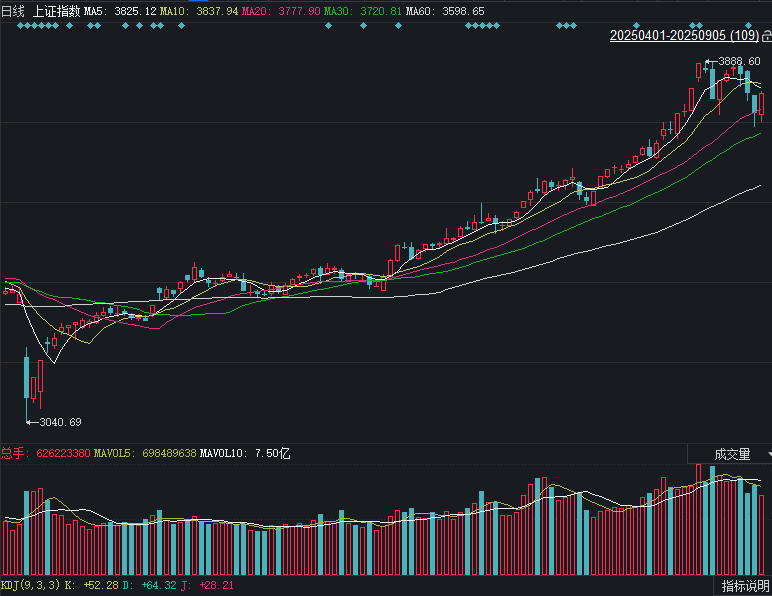
Task: Click the magenta MA20 legend label
Action: (x=254, y=11)
